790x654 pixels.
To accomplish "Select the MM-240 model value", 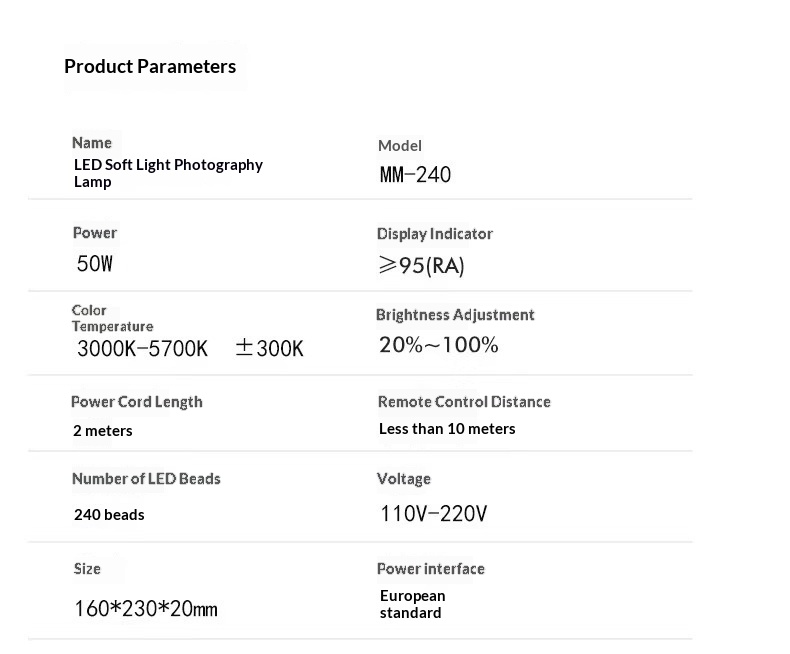I will 415,175.
